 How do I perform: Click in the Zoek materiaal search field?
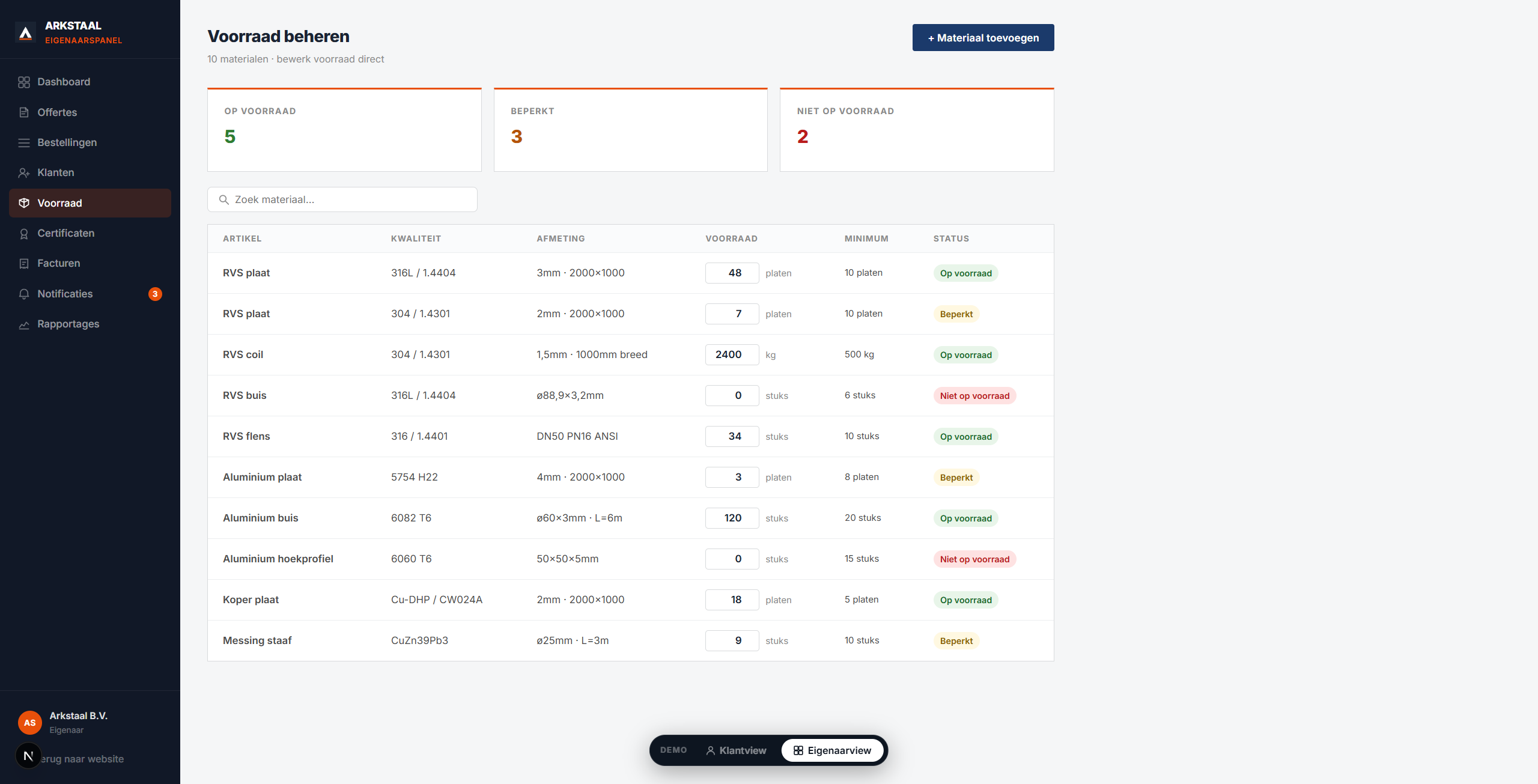342,199
